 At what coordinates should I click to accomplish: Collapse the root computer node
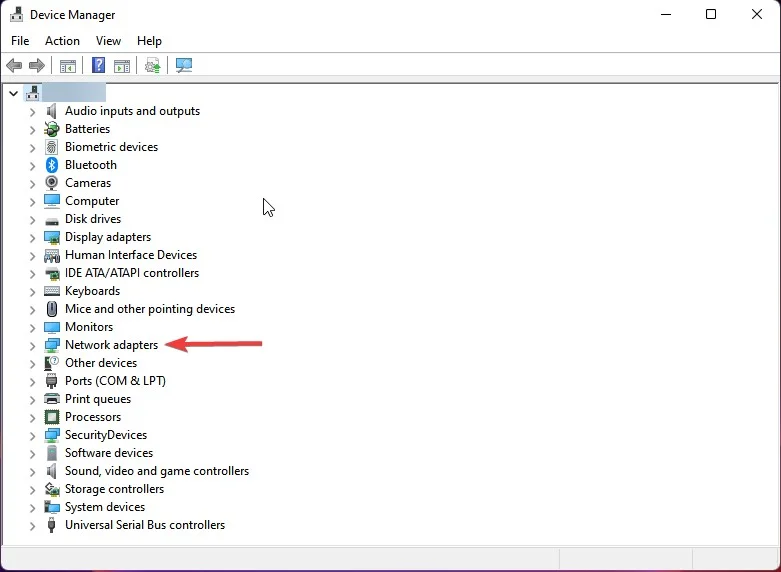click(13, 93)
